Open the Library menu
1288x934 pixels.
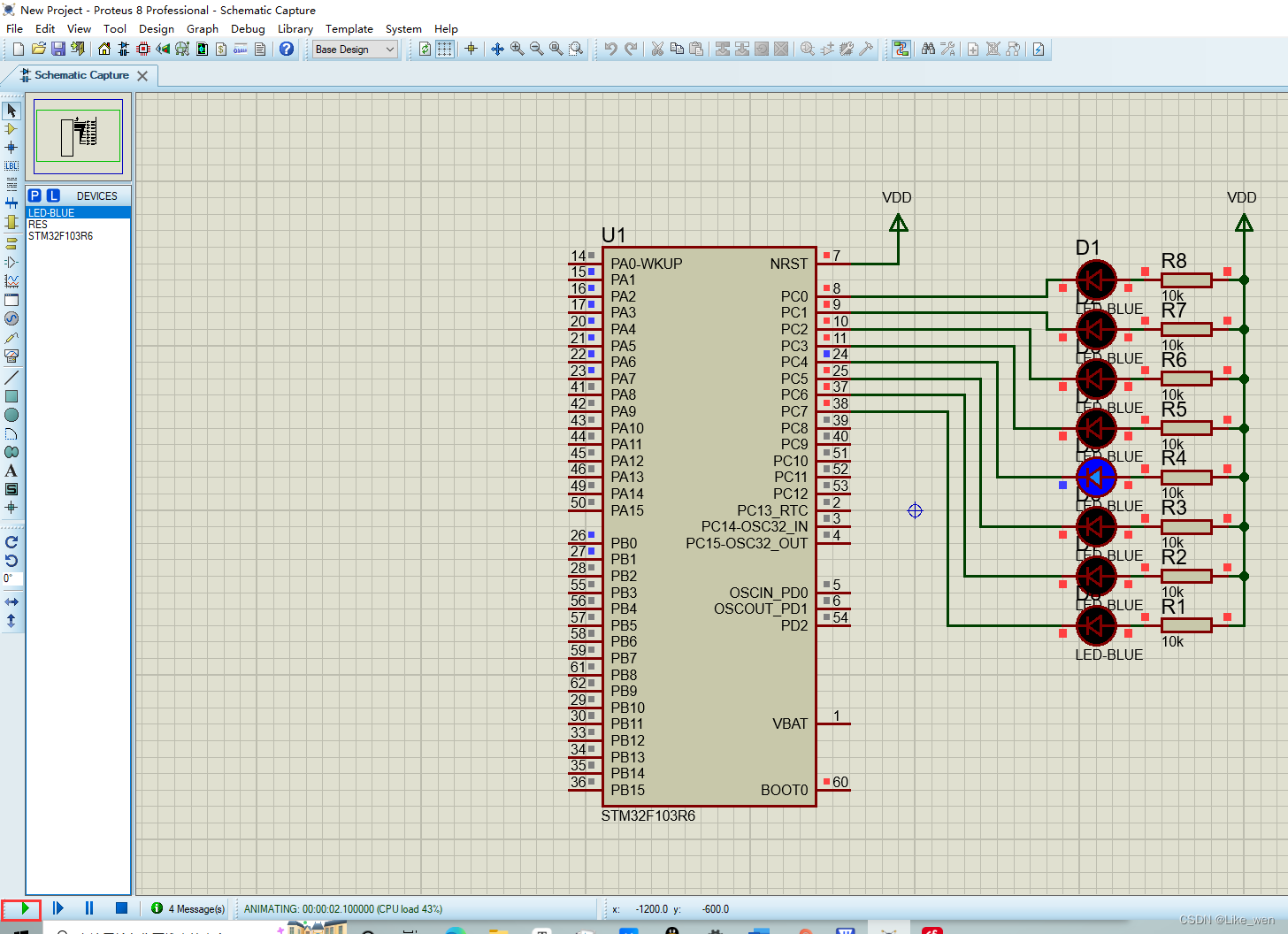[295, 29]
